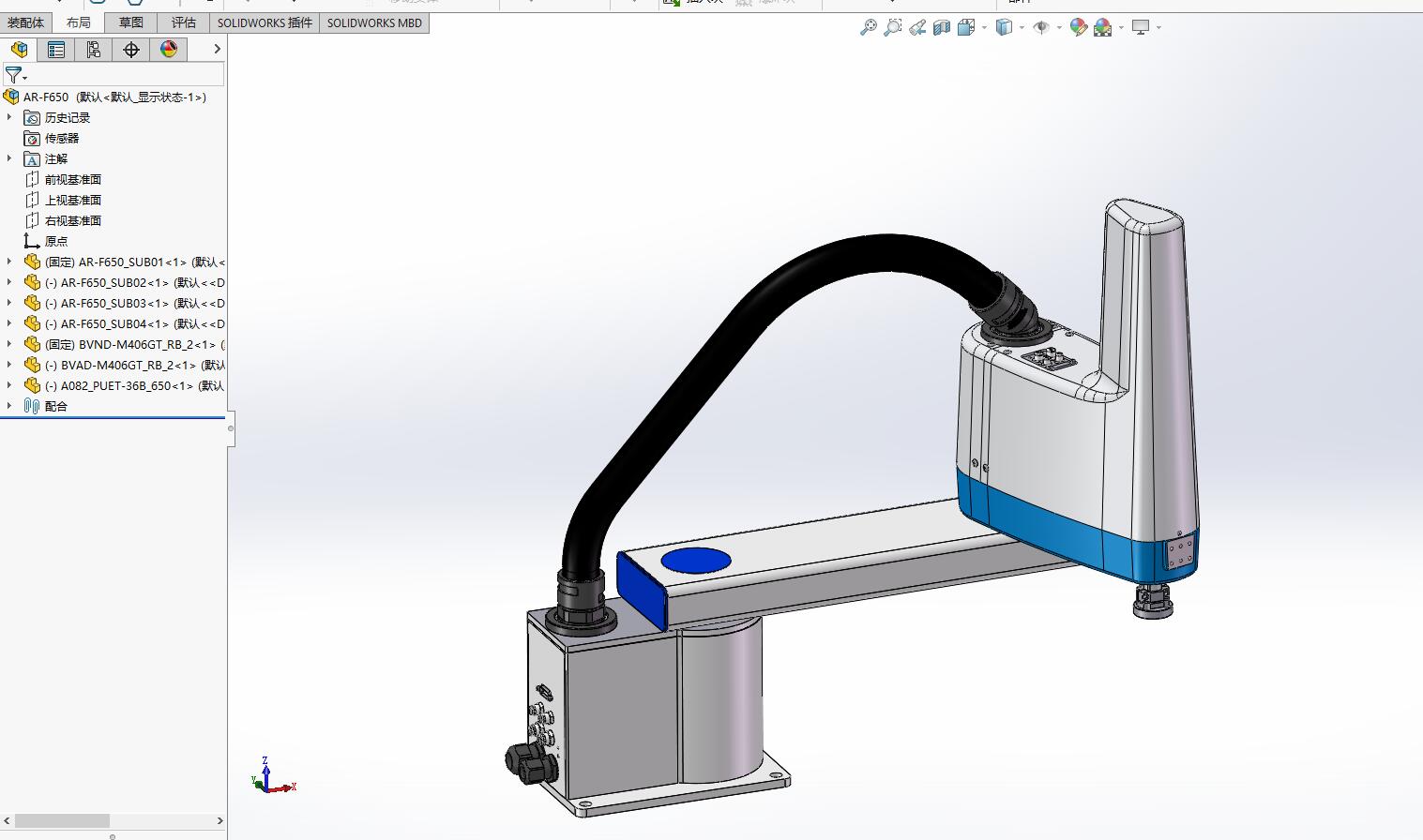Click the Hide/Show Items eye icon
Image resolution: width=1423 pixels, height=840 pixels.
1040,27
